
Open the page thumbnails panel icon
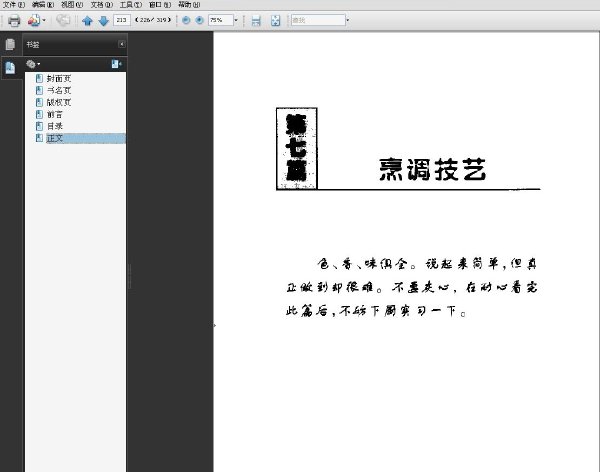(10, 44)
